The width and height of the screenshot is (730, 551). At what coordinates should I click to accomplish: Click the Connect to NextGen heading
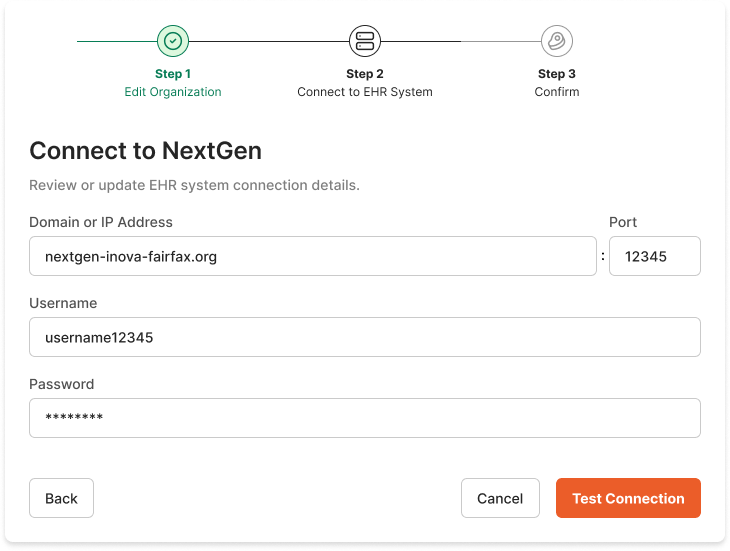tap(145, 151)
